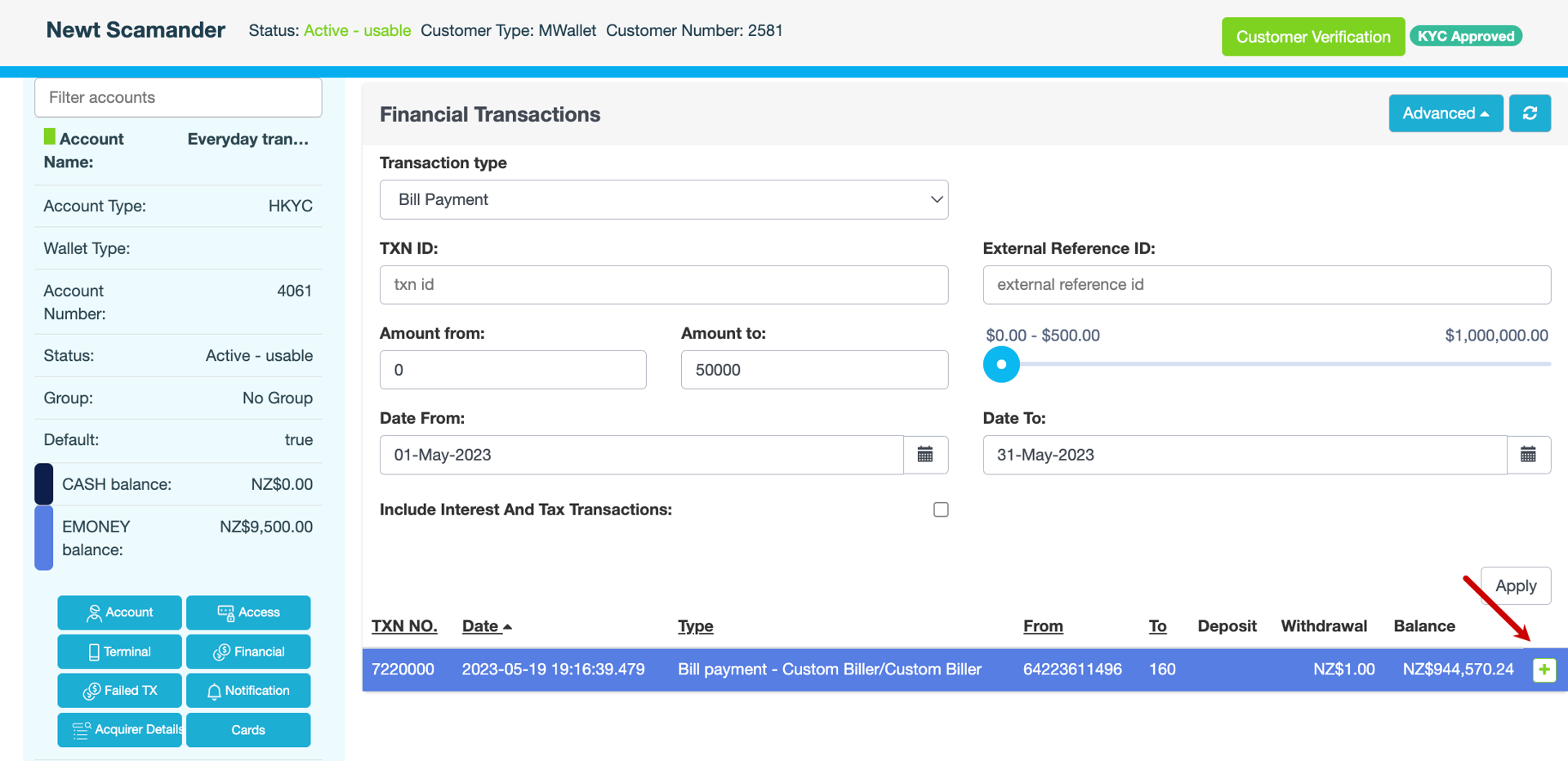Click the Filter accounts search field

click(x=178, y=98)
